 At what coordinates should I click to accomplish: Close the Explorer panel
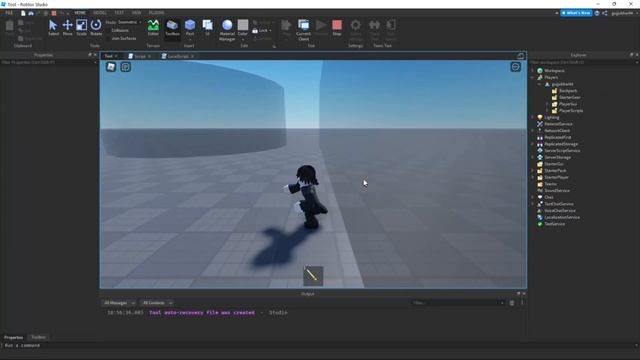(637, 55)
